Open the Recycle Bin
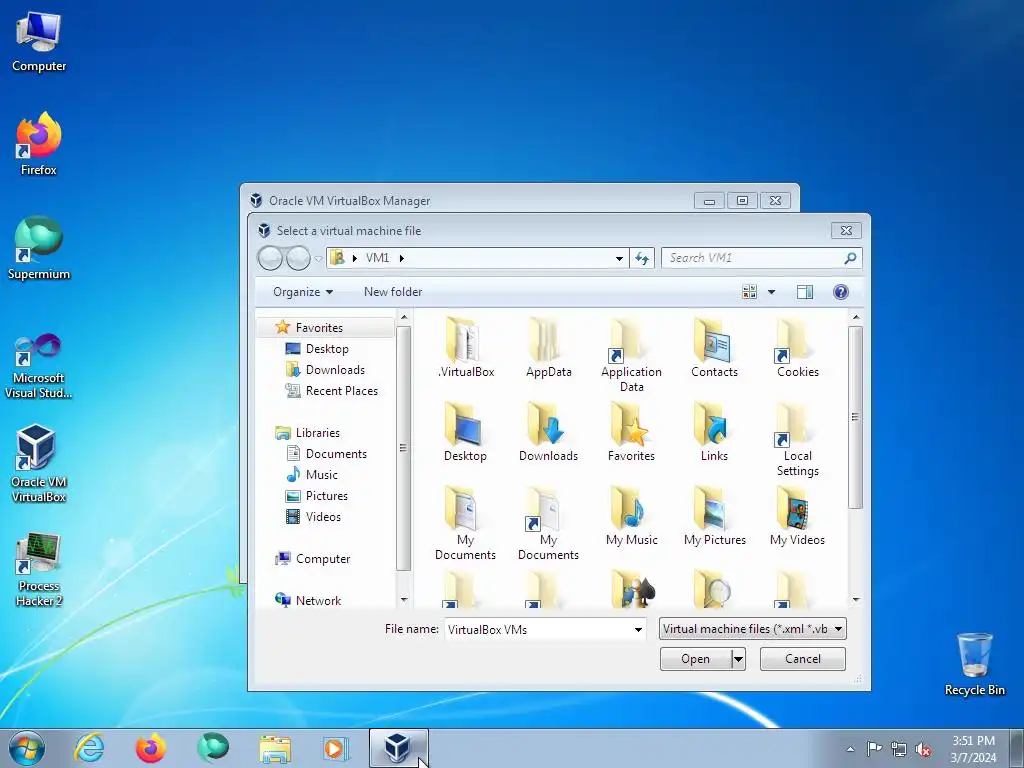 click(x=974, y=664)
